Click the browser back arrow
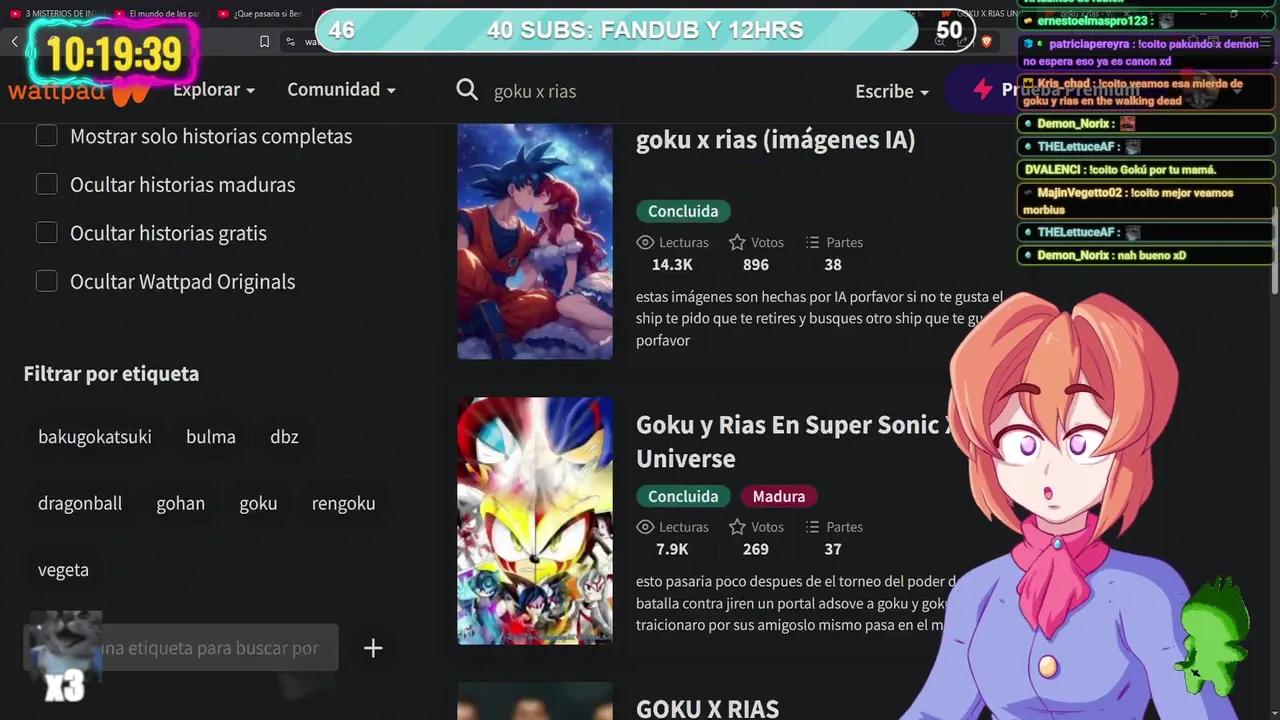 pyautogui.click(x=15, y=41)
